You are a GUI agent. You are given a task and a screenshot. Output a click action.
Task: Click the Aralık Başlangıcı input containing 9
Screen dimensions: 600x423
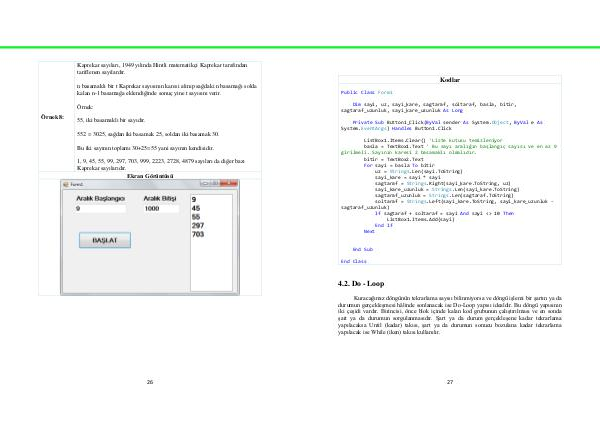(x=102, y=208)
